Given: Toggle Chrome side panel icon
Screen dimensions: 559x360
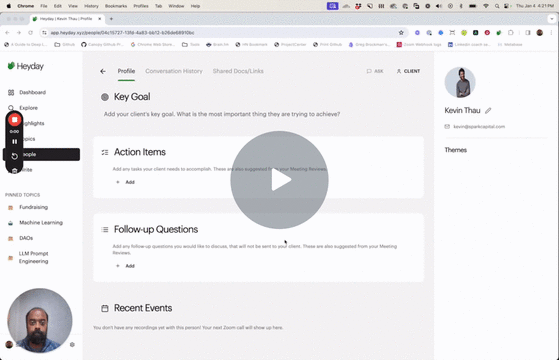Looking at the screenshot, I should click(528, 33).
